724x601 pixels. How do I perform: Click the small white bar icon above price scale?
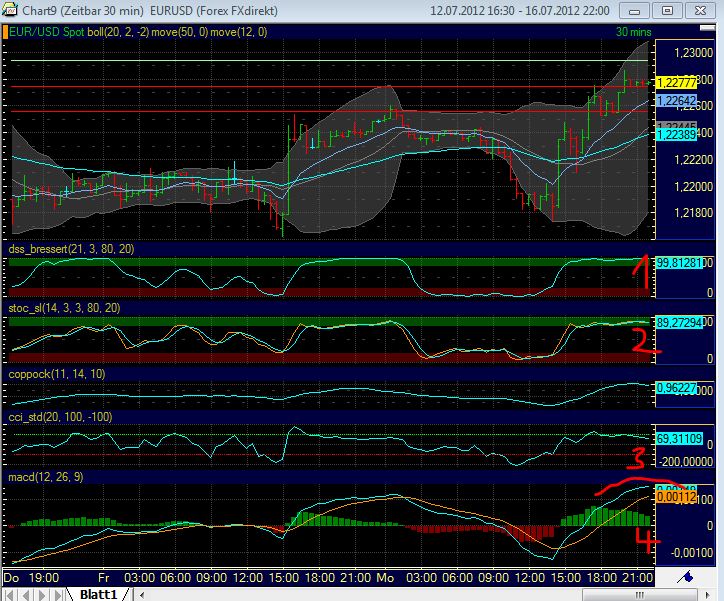point(707,28)
